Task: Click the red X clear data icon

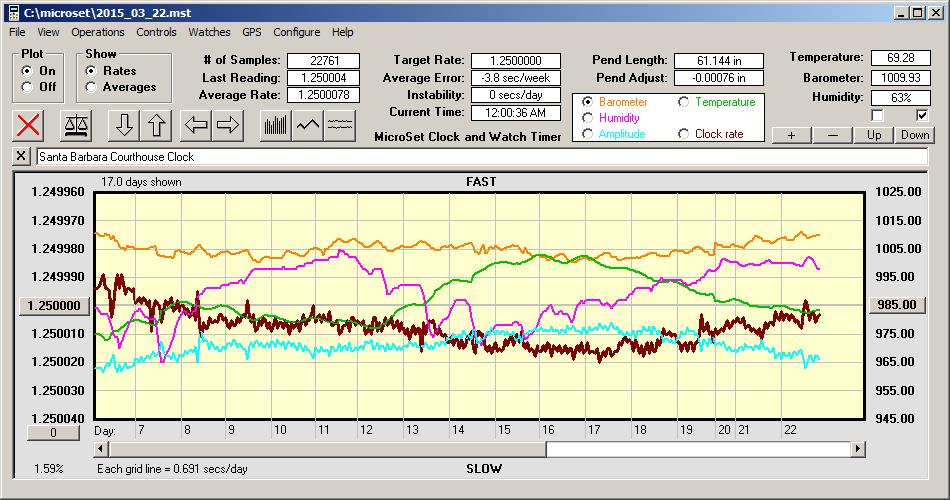Action: [28, 125]
